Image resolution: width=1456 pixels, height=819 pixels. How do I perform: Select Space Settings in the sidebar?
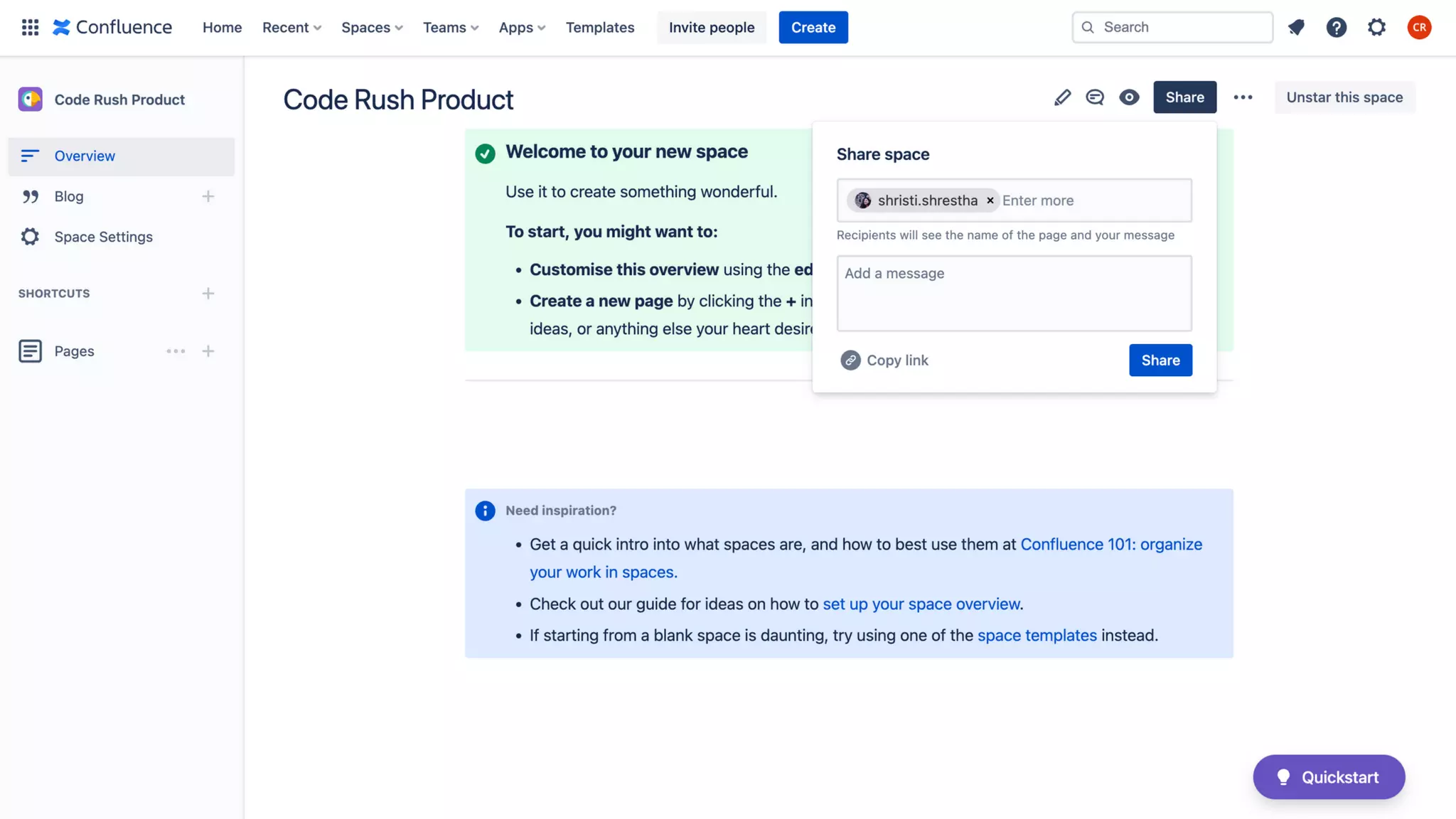[x=103, y=237]
